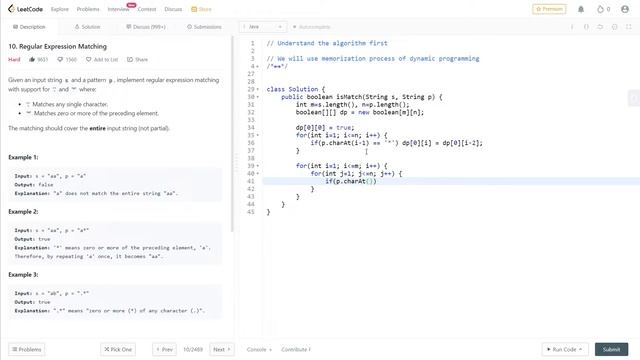Image resolution: width=640 pixels, height=360 pixels.
Task: Collapse the inner for loop at line 40
Action: point(258,174)
